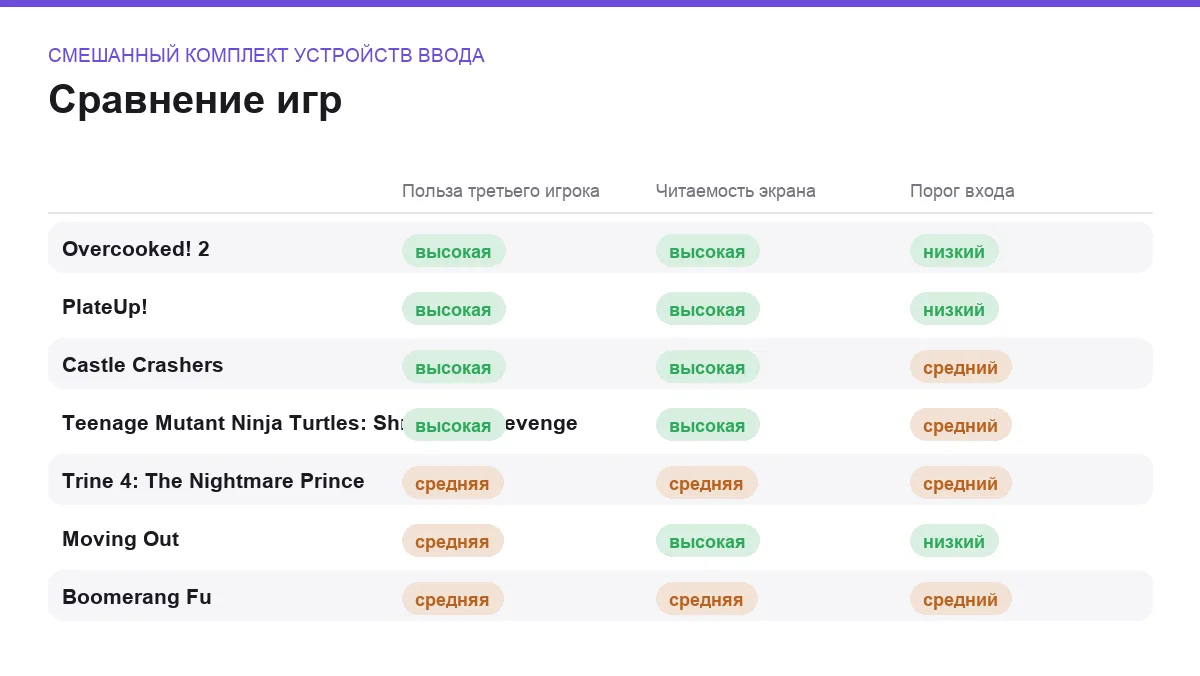Click the game name "PlateUp!"
The image size is (1200, 676).
pos(105,307)
